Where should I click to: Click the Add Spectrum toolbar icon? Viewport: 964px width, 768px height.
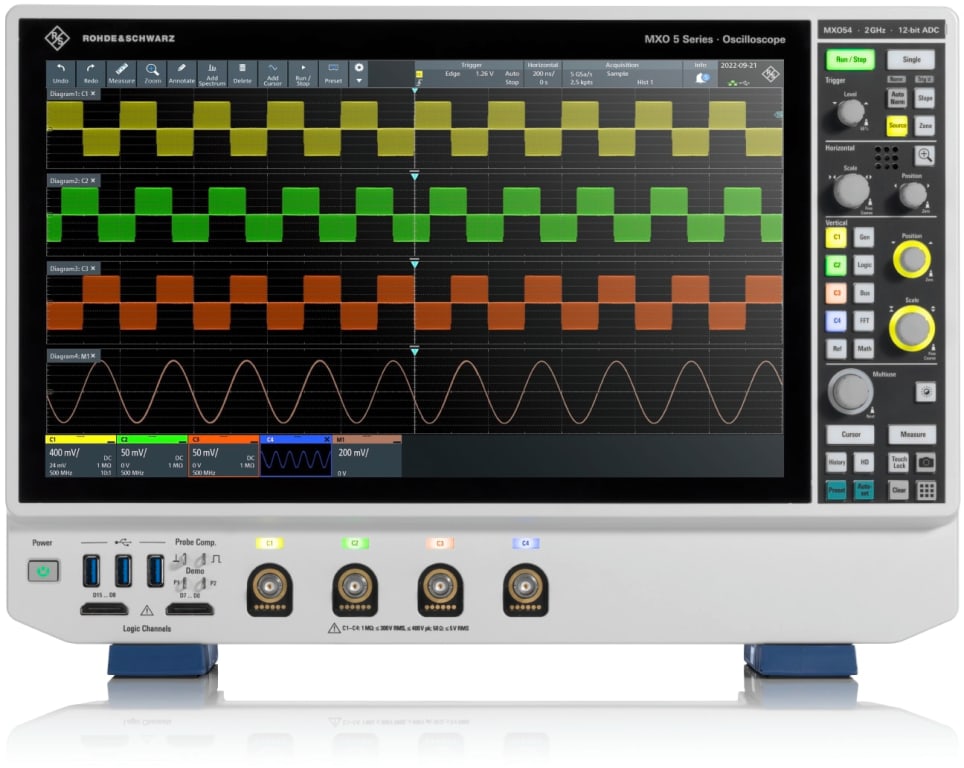point(212,73)
